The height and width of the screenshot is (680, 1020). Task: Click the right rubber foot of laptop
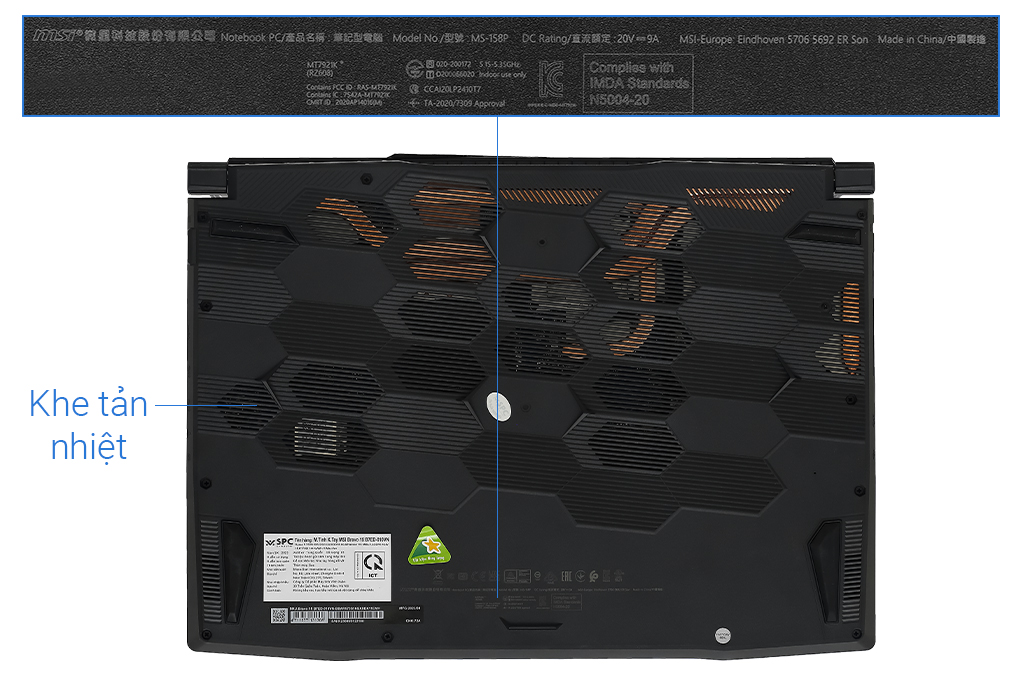[824, 571]
